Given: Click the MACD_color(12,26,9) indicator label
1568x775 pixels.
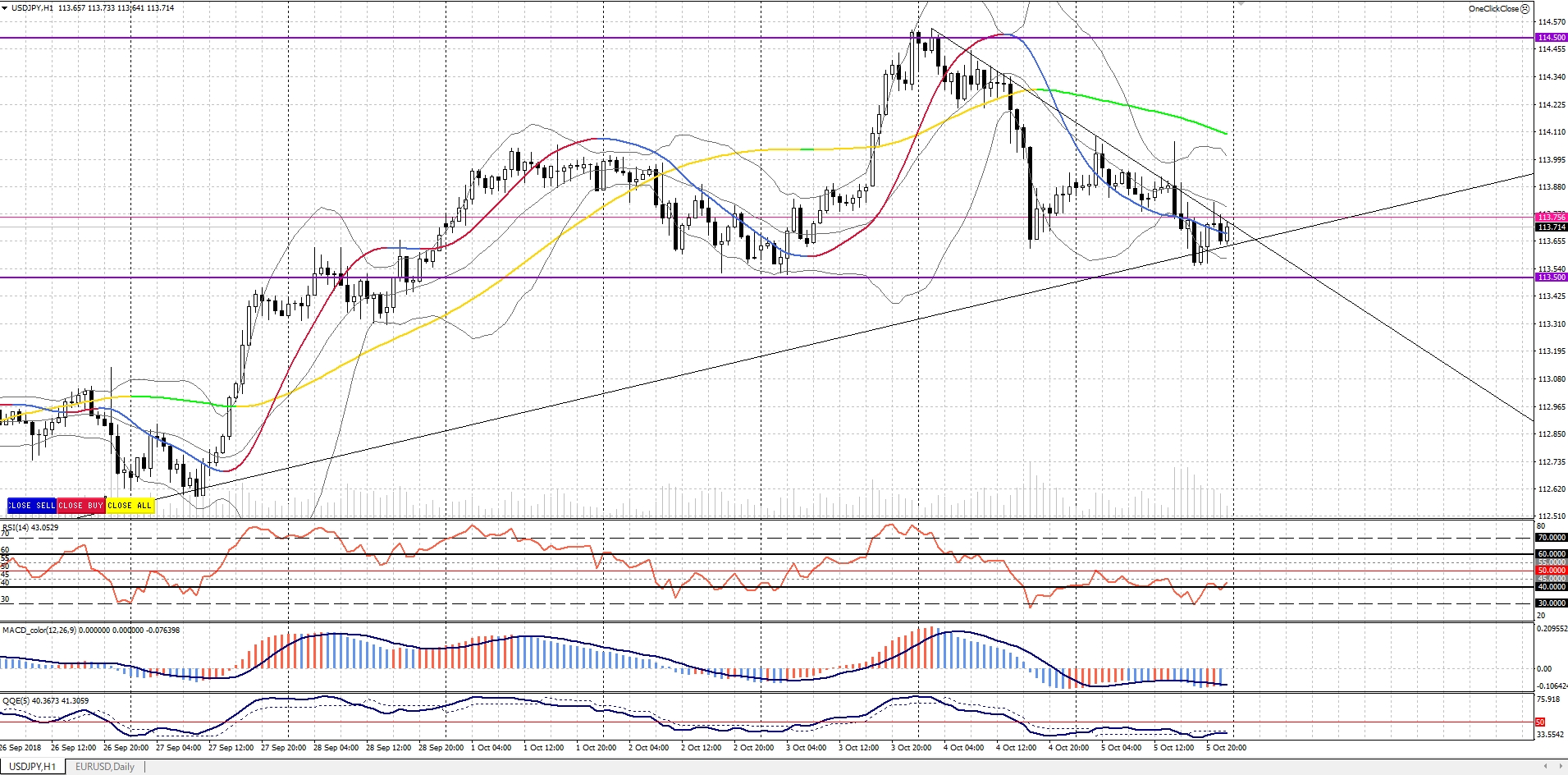Looking at the screenshot, I should [48, 630].
